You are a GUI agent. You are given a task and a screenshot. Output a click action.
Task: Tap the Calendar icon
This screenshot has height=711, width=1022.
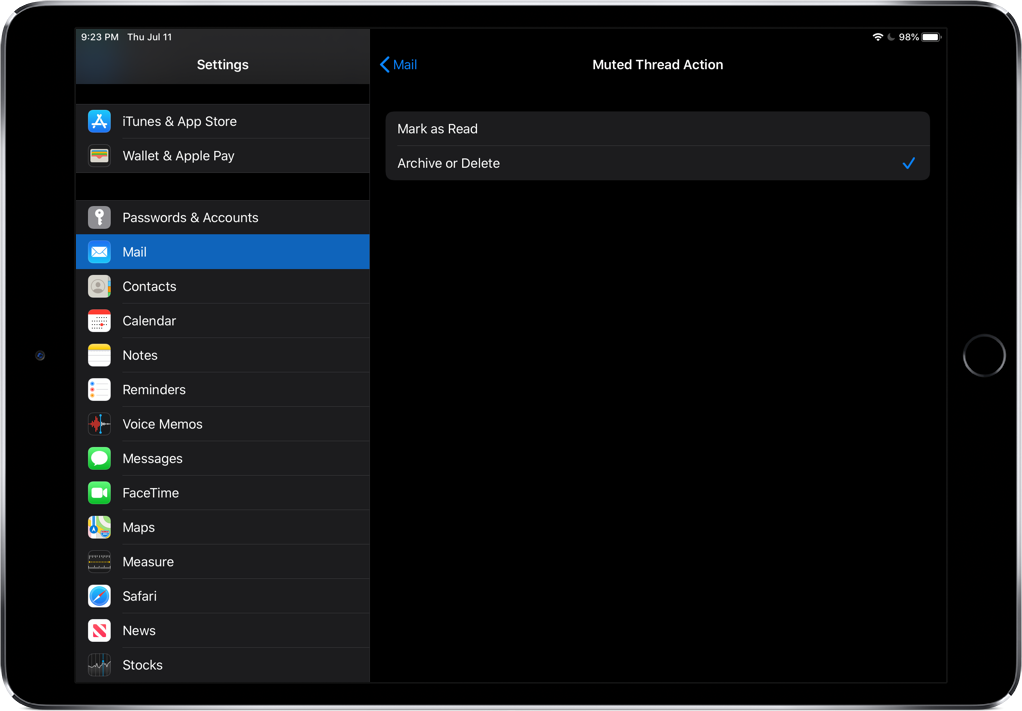[x=99, y=321]
